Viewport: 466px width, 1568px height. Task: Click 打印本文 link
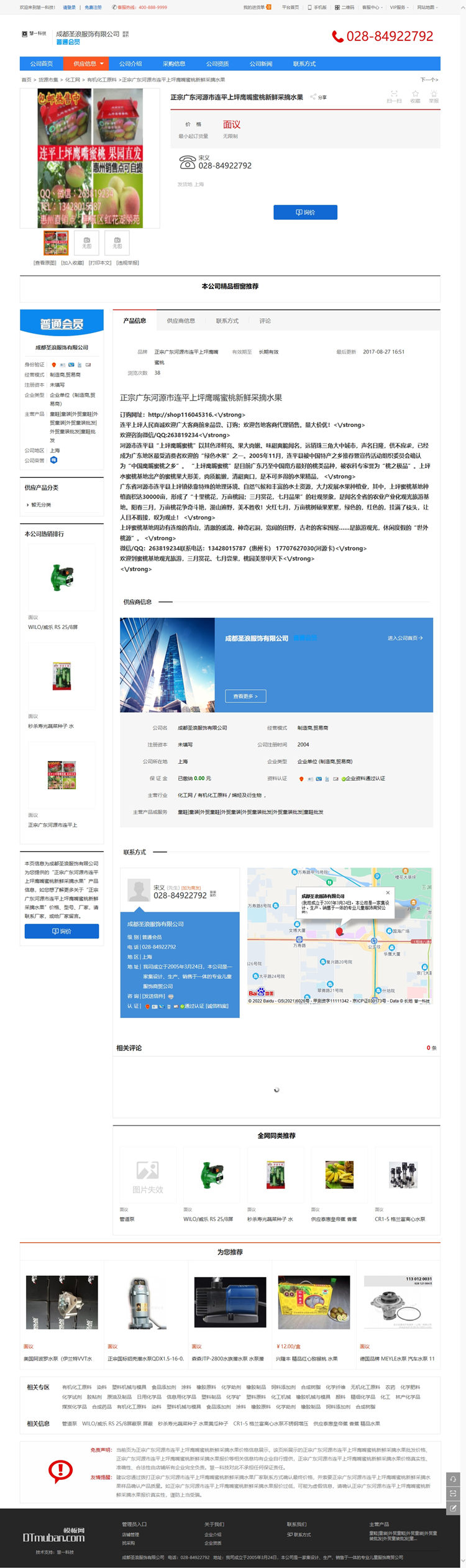[99, 262]
